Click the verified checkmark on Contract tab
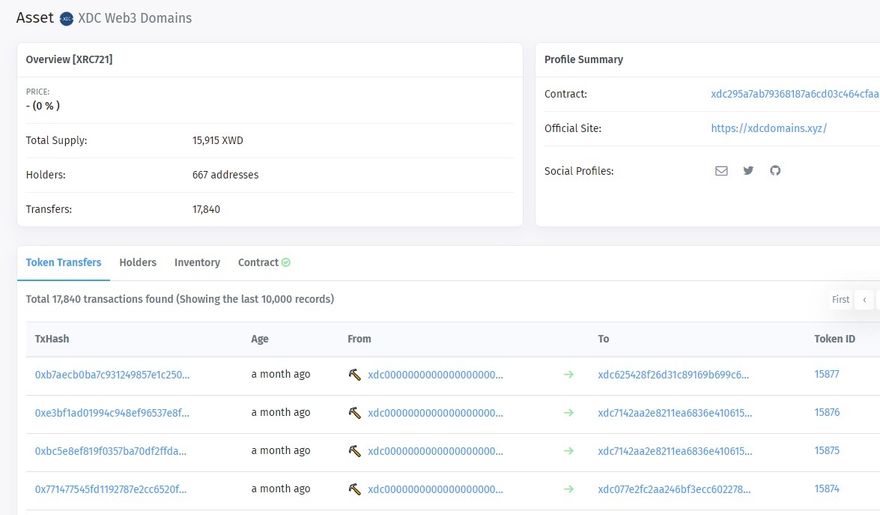The width and height of the screenshot is (880, 515). pos(286,263)
